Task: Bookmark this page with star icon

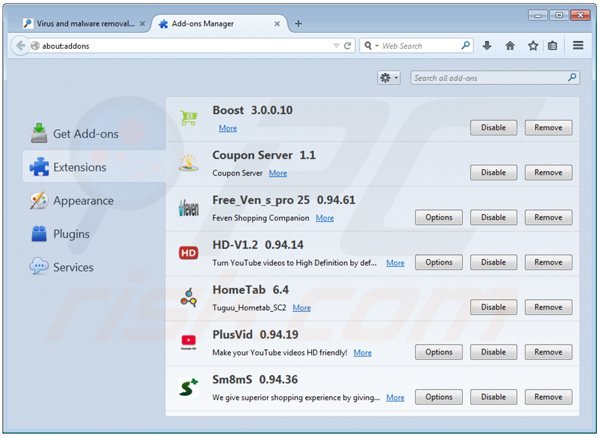Action: click(533, 46)
